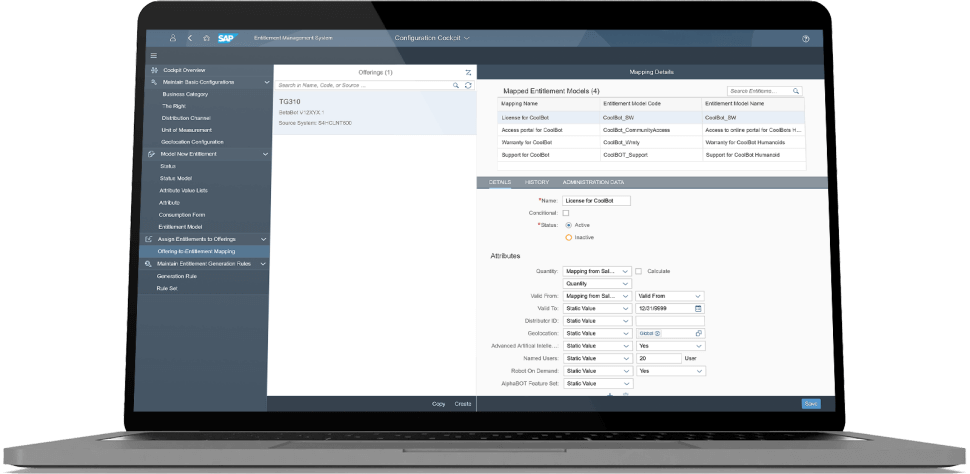Switch to the HISTORY tab
970x474 pixels.
[x=537, y=183]
